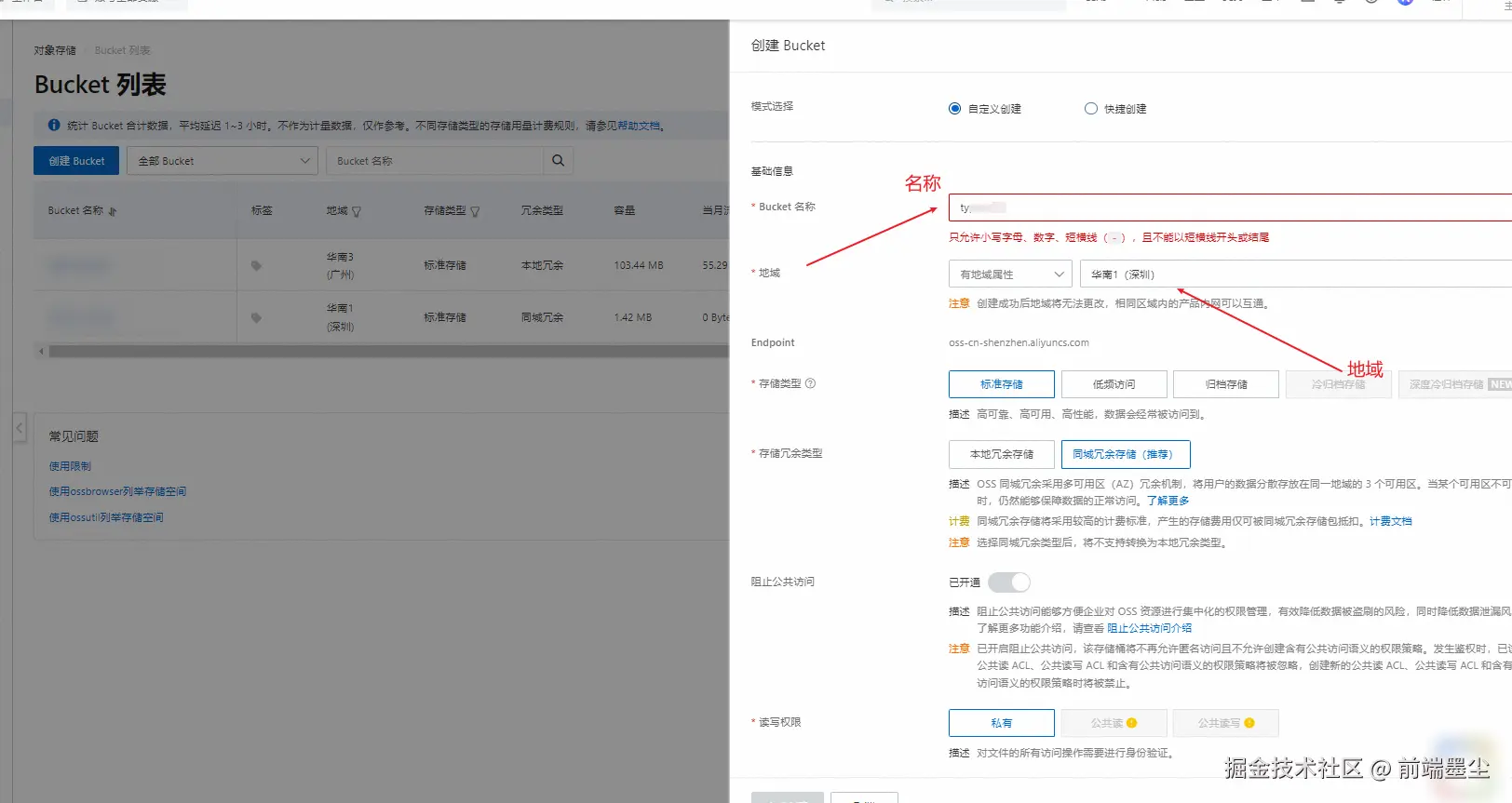
Task: Click the oss-cn-shenzhen.aliyuncs.com endpoint text
Action: pyautogui.click(x=1019, y=342)
